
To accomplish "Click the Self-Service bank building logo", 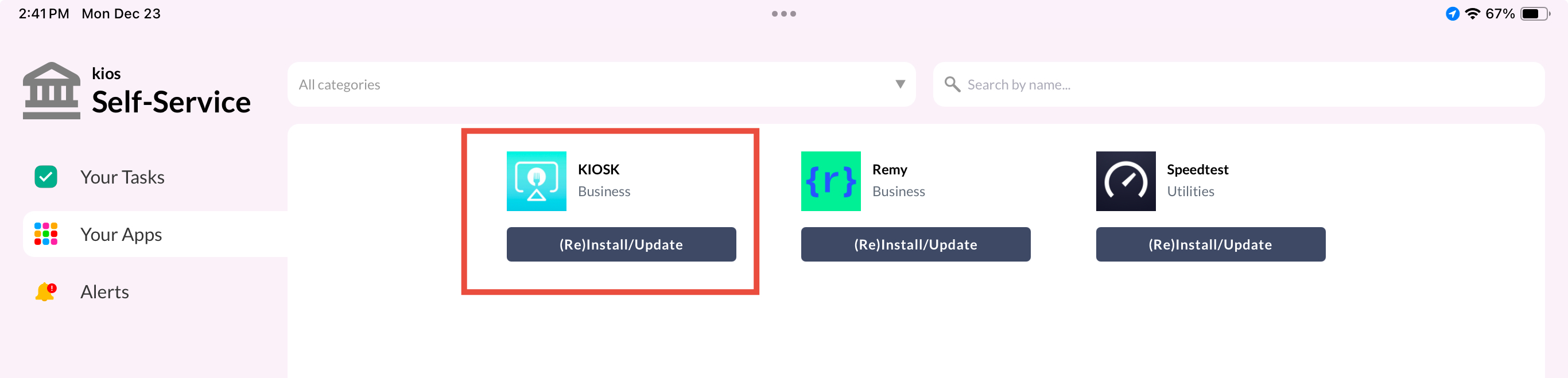I will coord(52,91).
